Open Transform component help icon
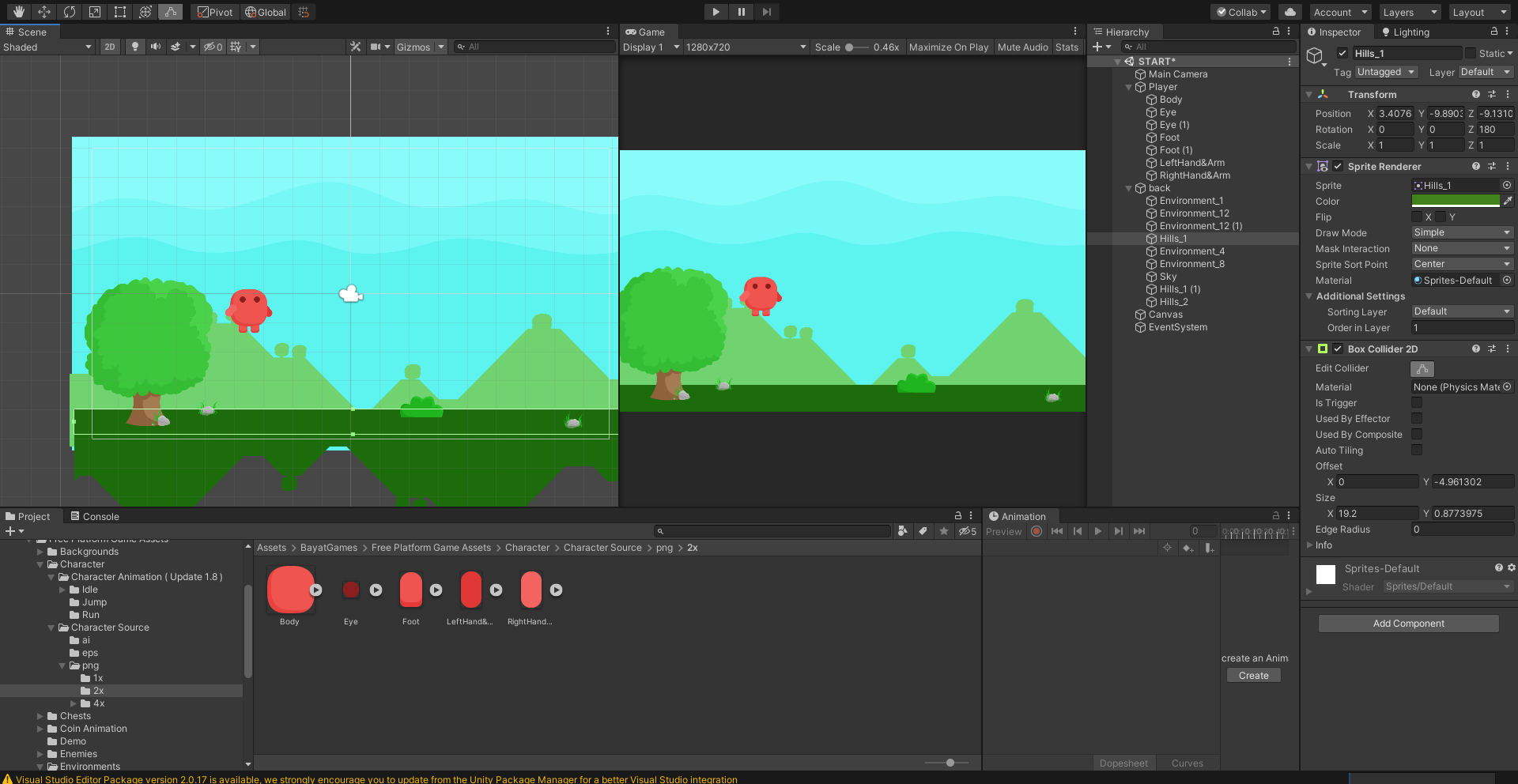The width and height of the screenshot is (1518, 784). click(1475, 94)
